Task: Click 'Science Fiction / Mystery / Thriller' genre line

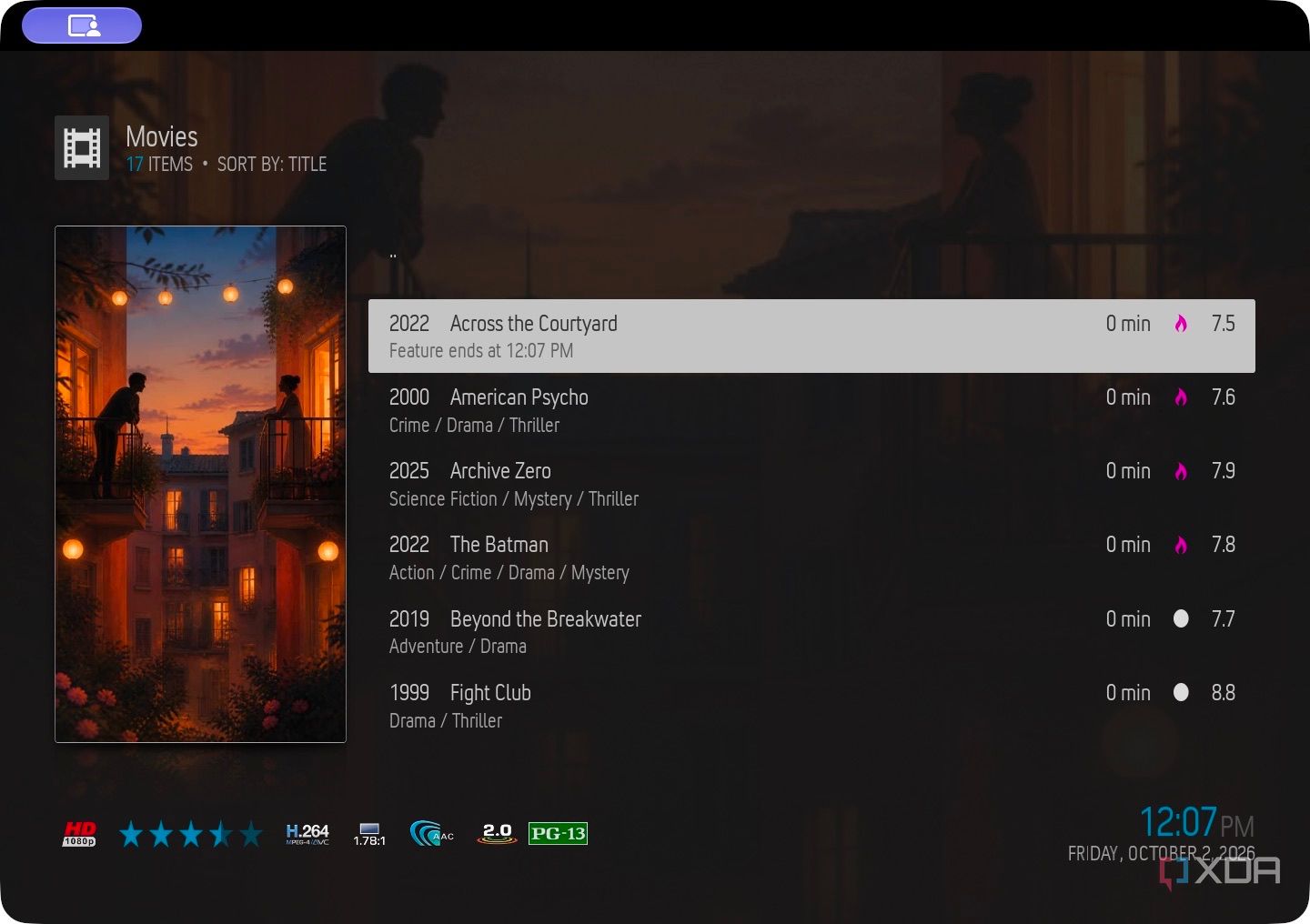Action: [514, 499]
